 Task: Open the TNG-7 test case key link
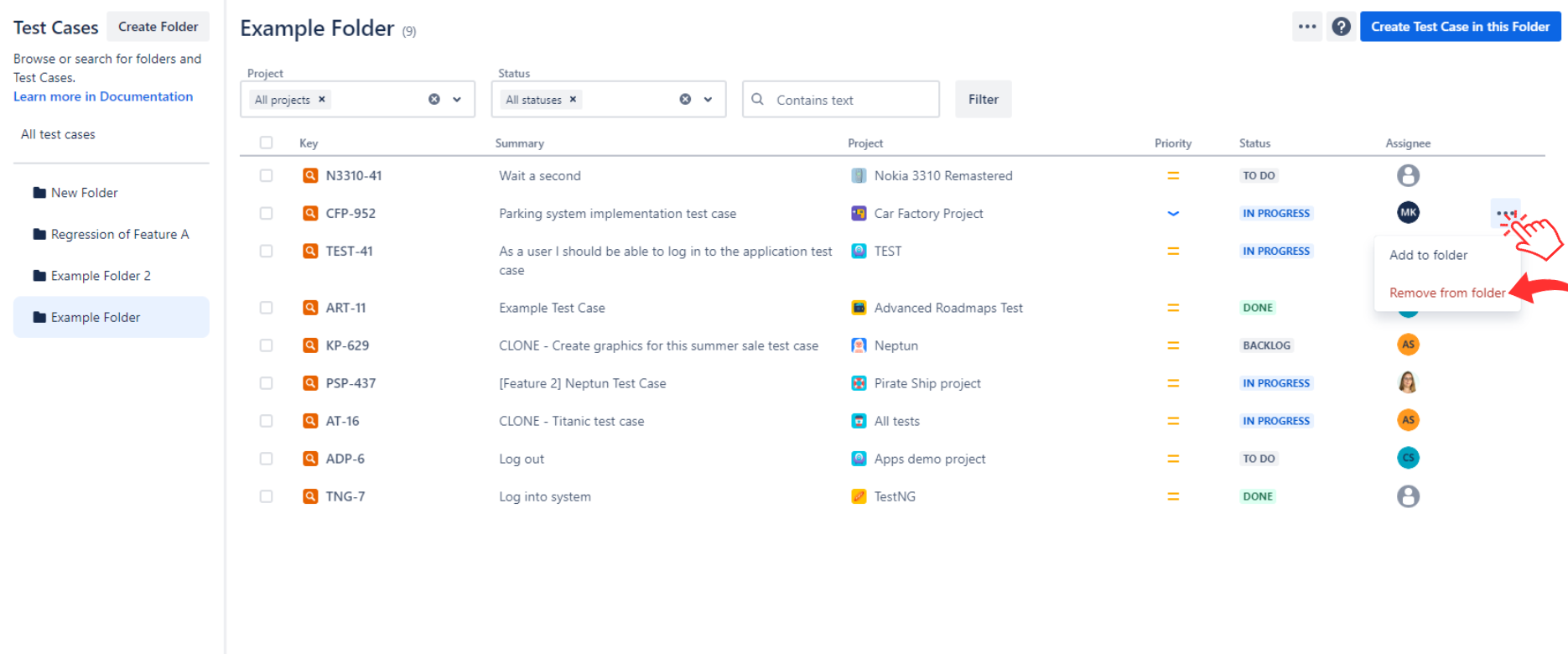[x=345, y=496]
